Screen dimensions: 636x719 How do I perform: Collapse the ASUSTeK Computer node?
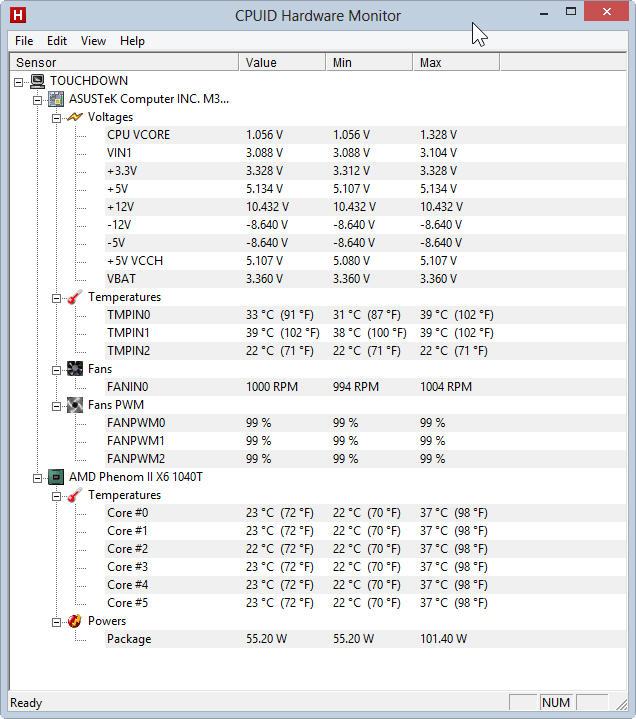pos(37,100)
